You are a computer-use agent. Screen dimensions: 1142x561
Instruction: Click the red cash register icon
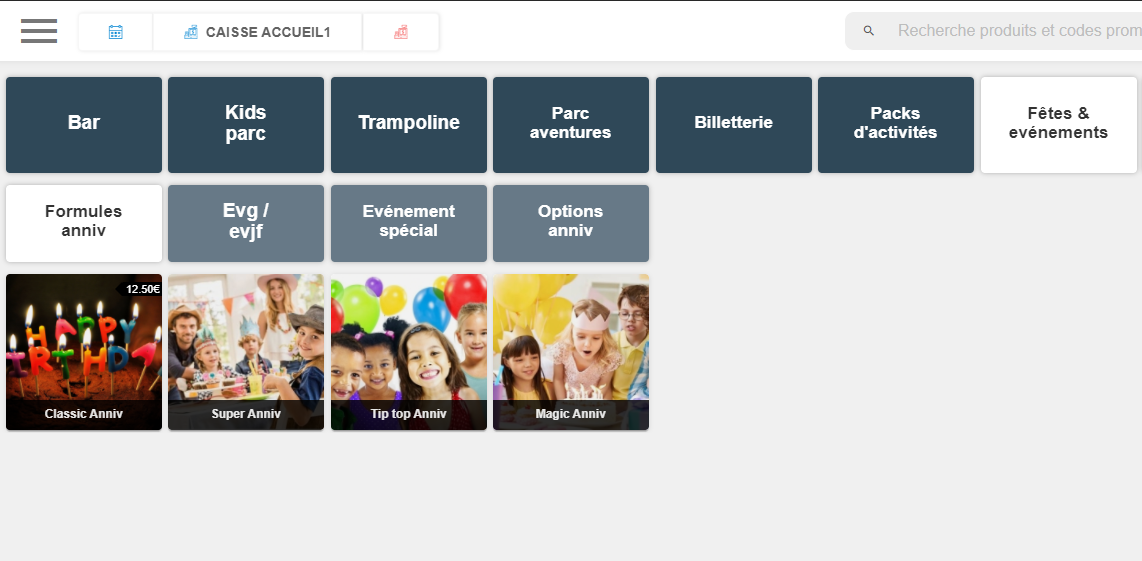(x=401, y=32)
